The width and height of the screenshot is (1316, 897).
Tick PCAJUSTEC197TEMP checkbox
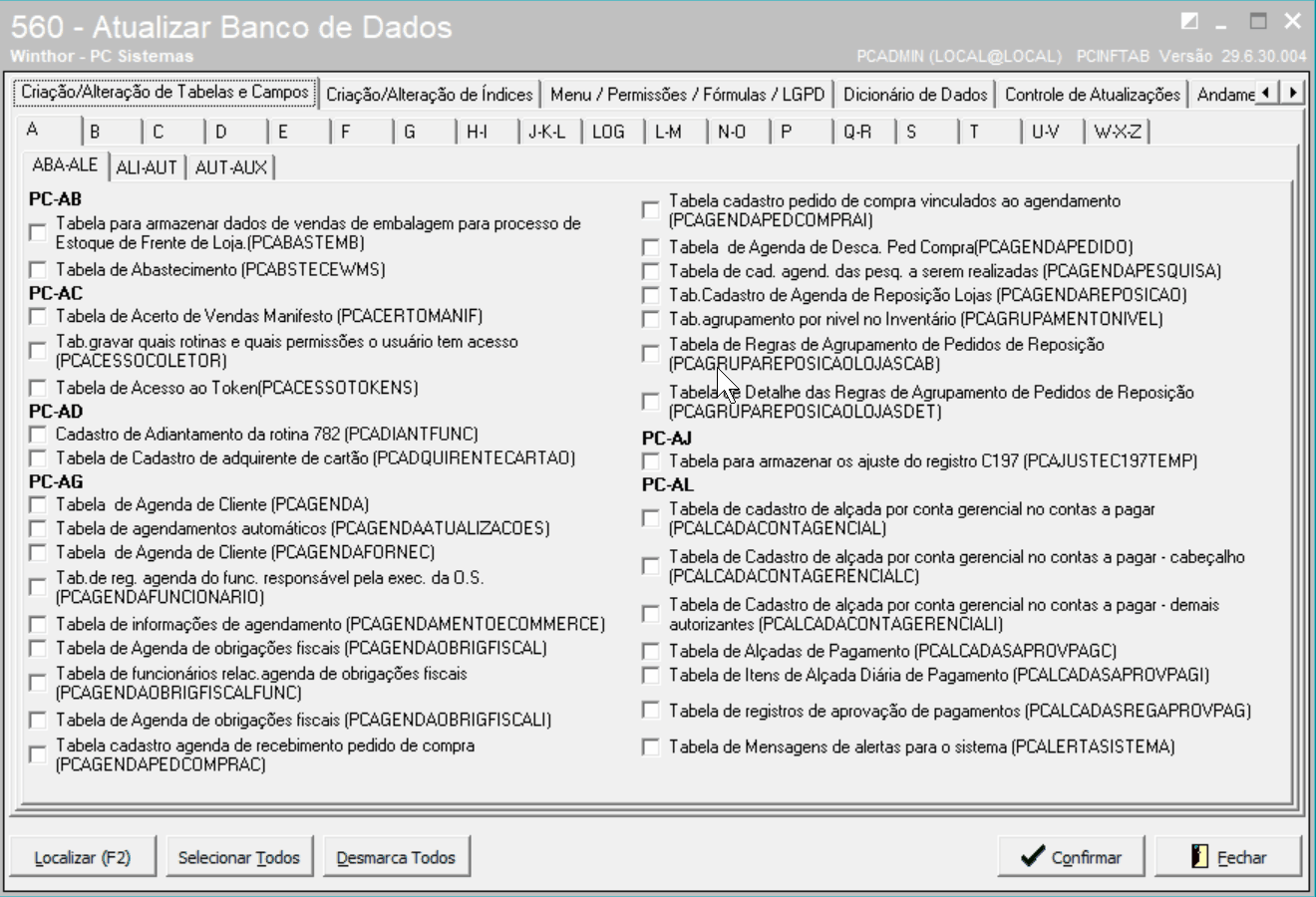[x=651, y=461]
